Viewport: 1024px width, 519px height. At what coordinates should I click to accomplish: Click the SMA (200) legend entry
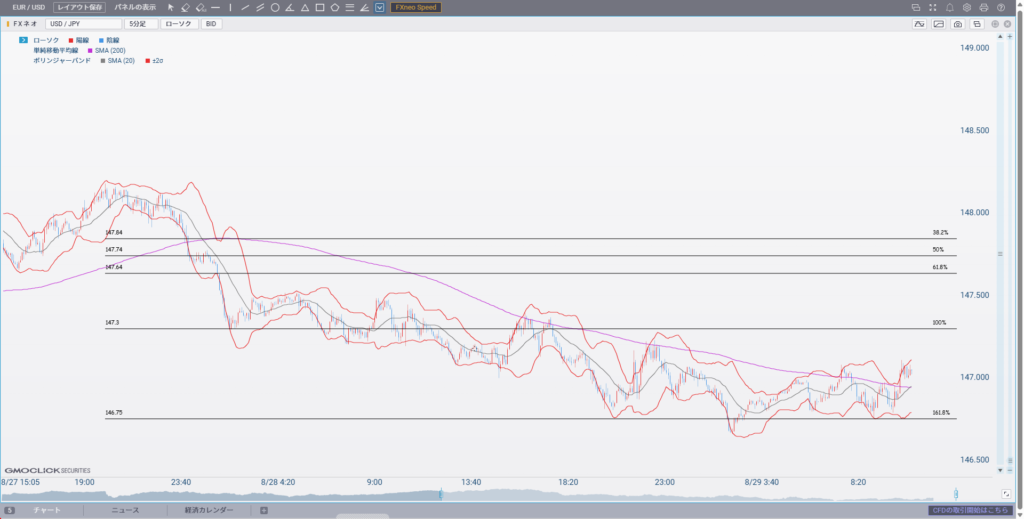(x=110, y=50)
